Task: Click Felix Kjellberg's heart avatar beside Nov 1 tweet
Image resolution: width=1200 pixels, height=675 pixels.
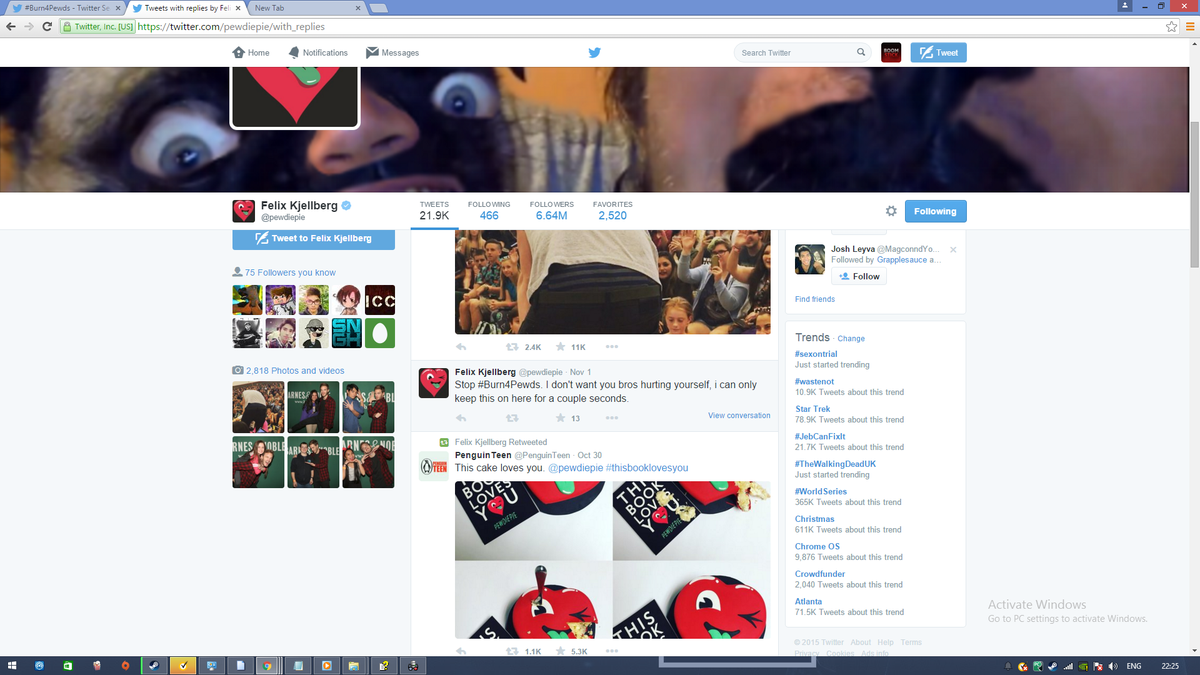Action: pyautogui.click(x=433, y=382)
